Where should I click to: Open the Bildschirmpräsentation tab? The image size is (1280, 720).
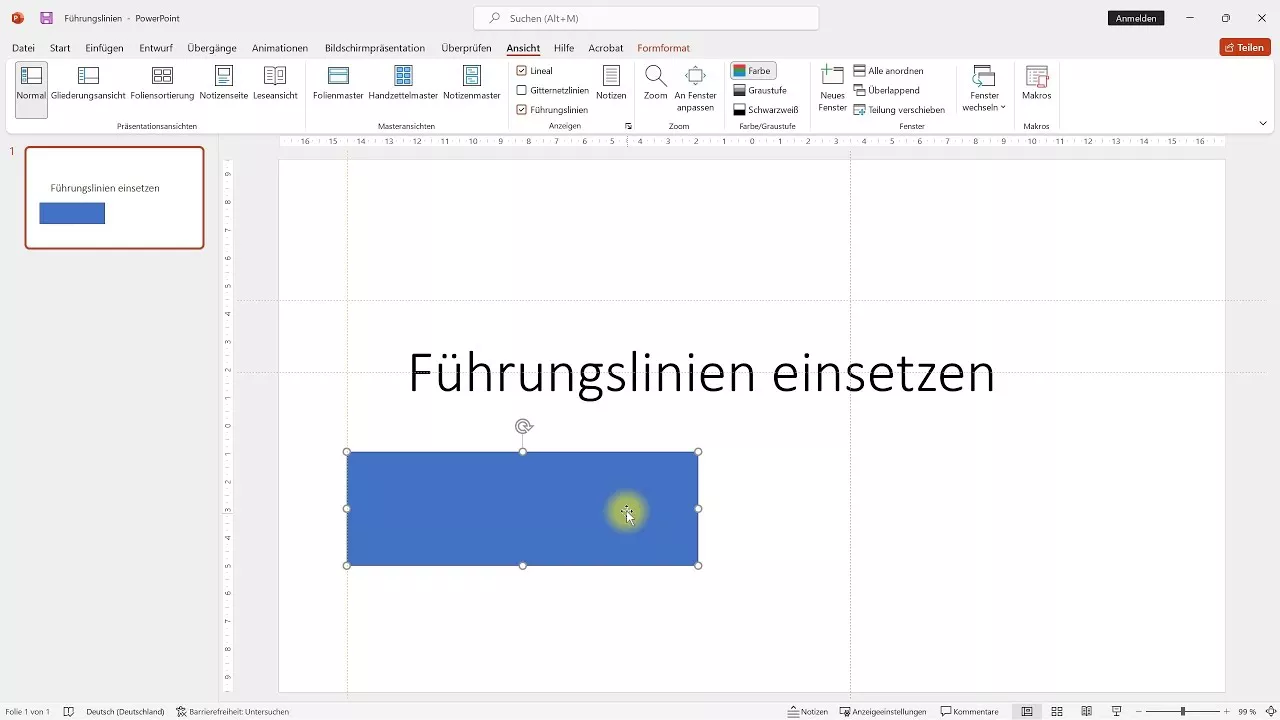pyautogui.click(x=375, y=48)
